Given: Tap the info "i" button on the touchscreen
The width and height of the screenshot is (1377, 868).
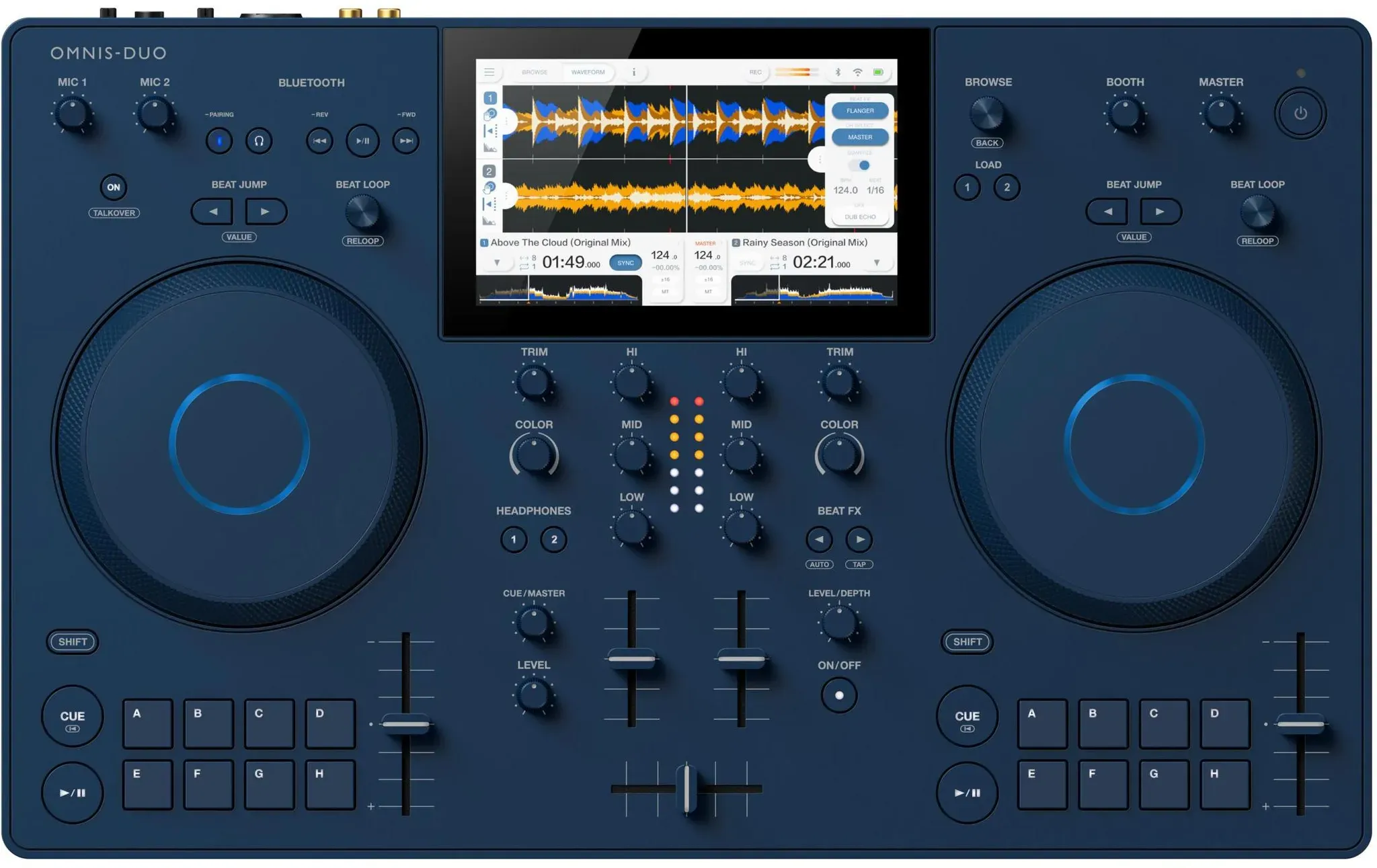Looking at the screenshot, I should 633,72.
